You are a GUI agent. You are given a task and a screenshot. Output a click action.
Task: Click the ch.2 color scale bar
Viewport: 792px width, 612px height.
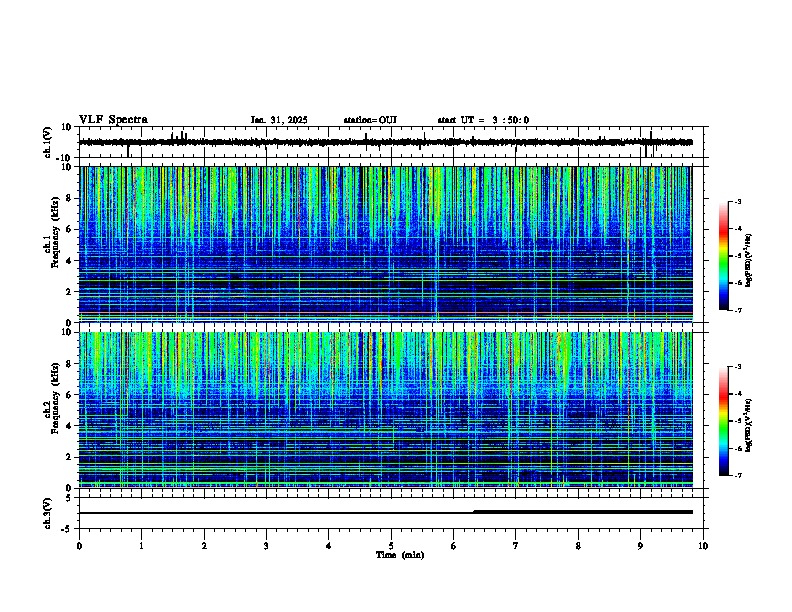pyautogui.click(x=724, y=421)
